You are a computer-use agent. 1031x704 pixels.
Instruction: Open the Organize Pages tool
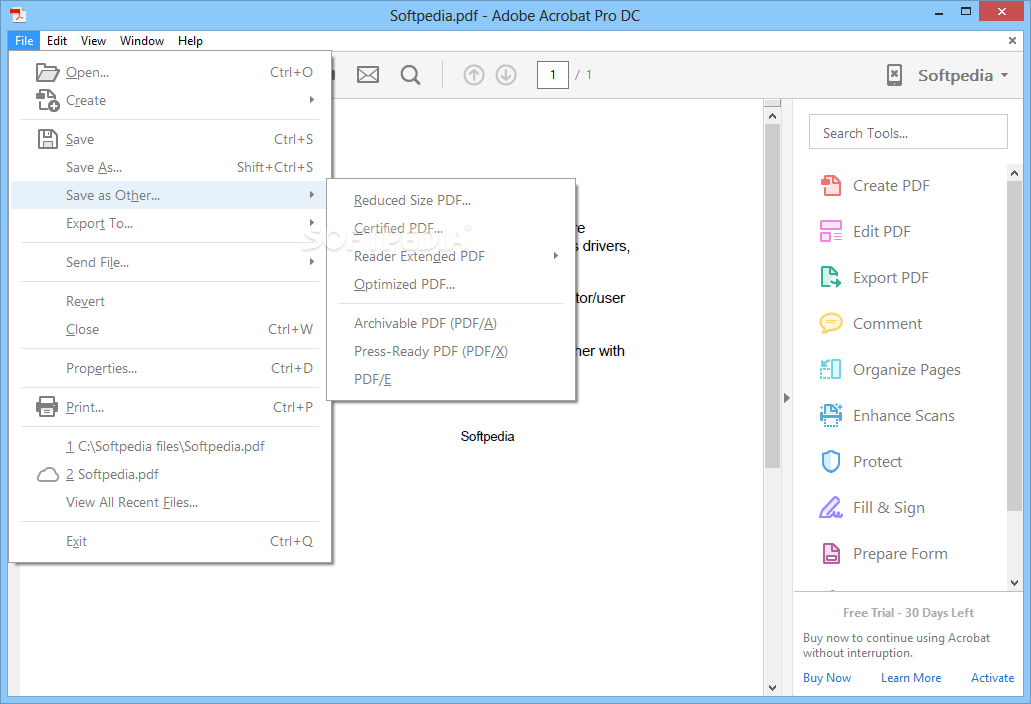coord(890,370)
